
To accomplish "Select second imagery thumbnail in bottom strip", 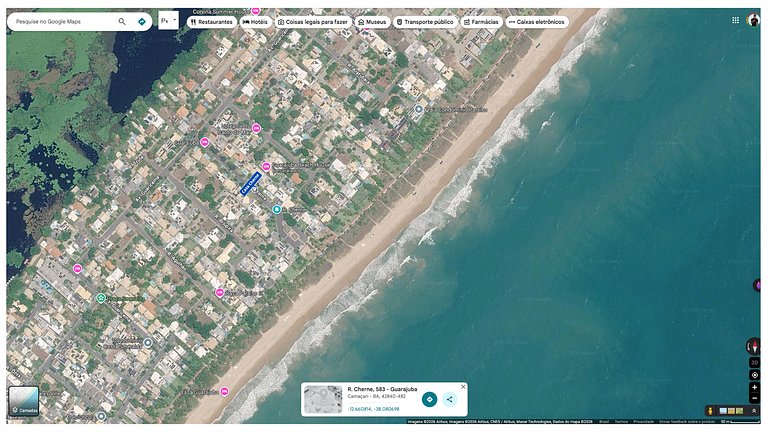I will 731,411.
